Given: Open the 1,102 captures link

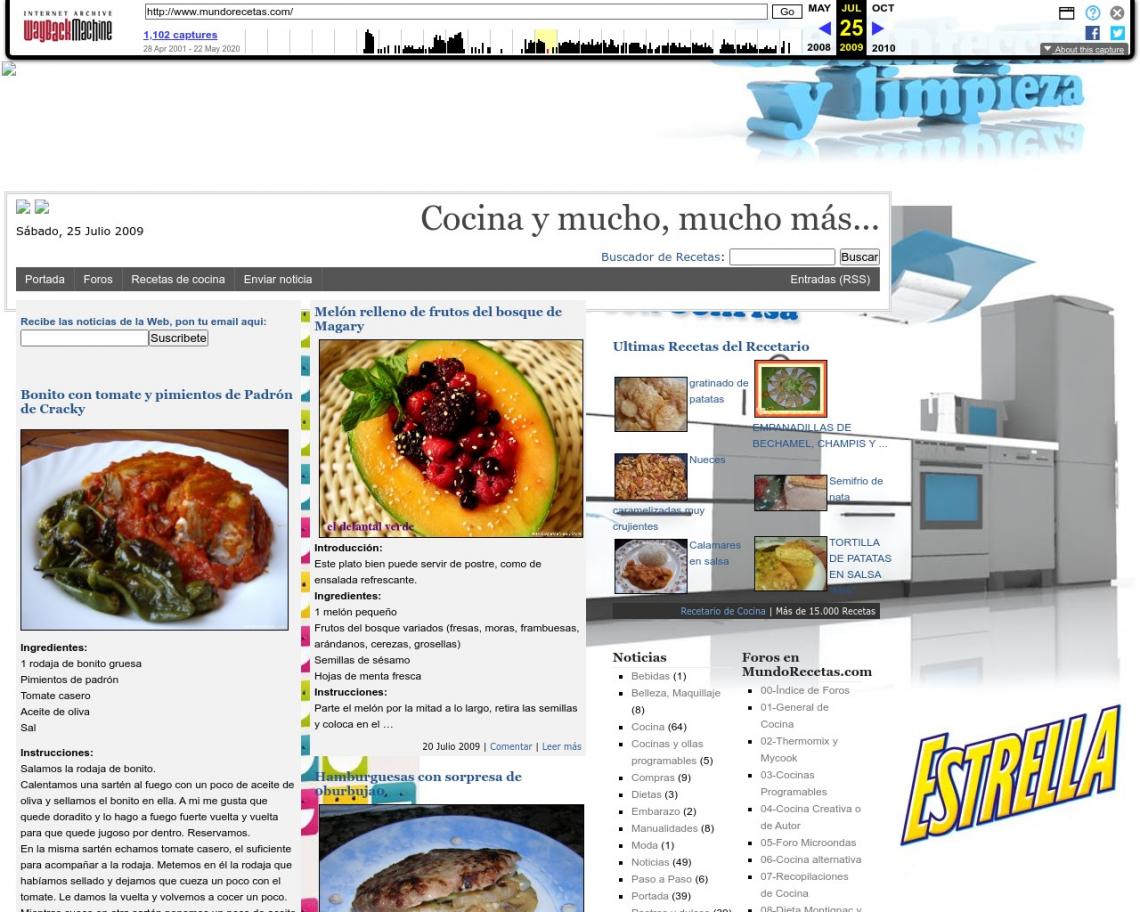Looking at the screenshot, I should pos(180,35).
